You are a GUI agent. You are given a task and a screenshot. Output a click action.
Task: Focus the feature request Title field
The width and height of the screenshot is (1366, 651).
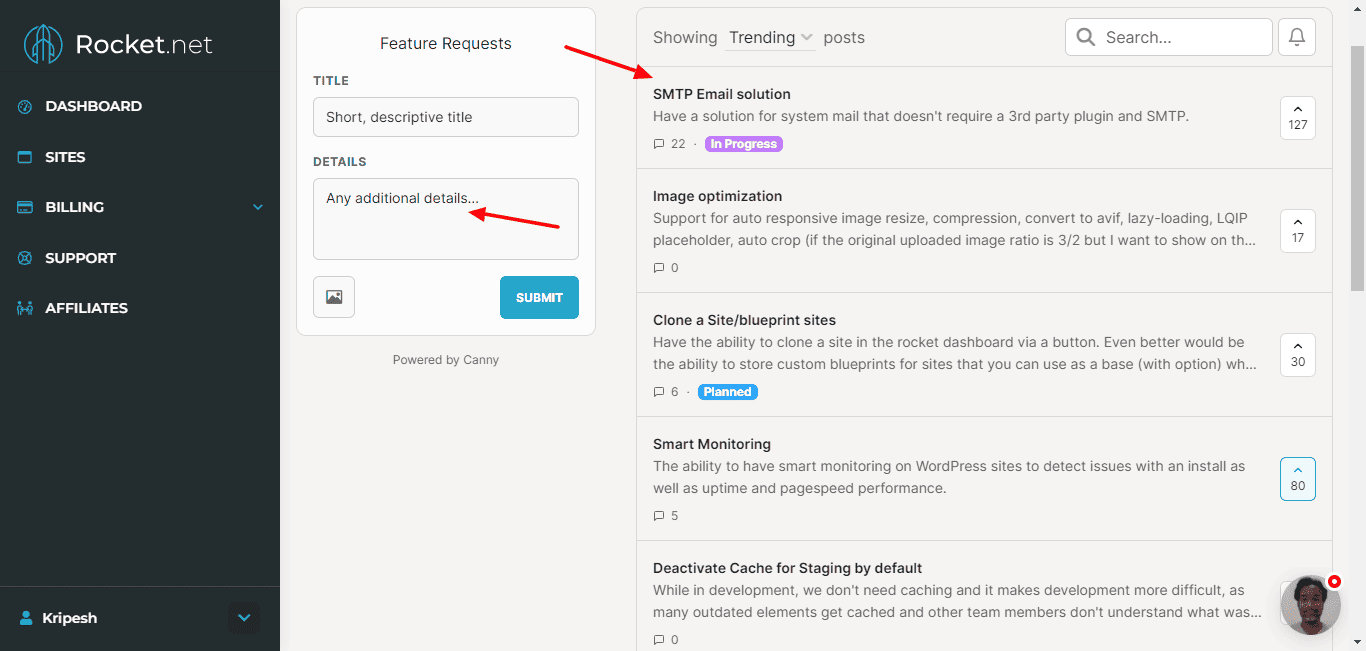click(x=445, y=117)
